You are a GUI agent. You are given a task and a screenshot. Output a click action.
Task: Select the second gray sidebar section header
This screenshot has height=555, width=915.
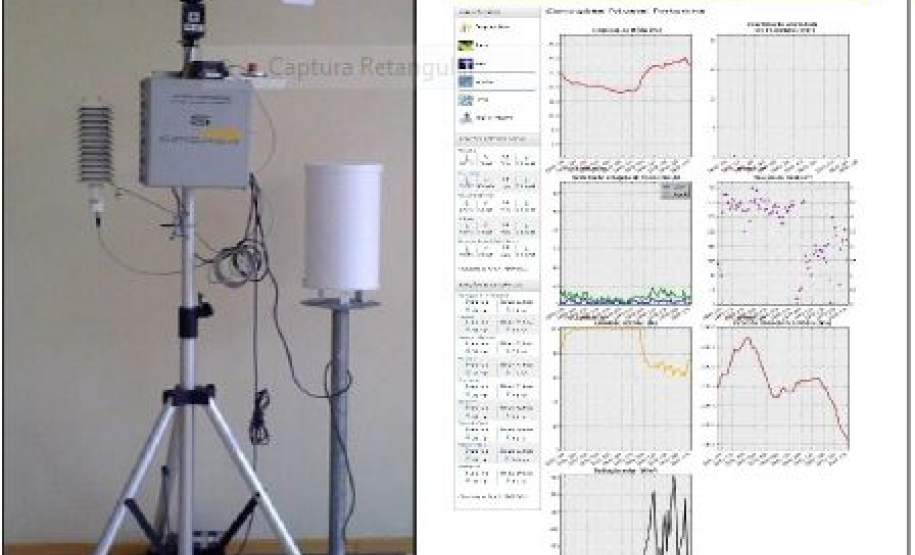(497, 138)
